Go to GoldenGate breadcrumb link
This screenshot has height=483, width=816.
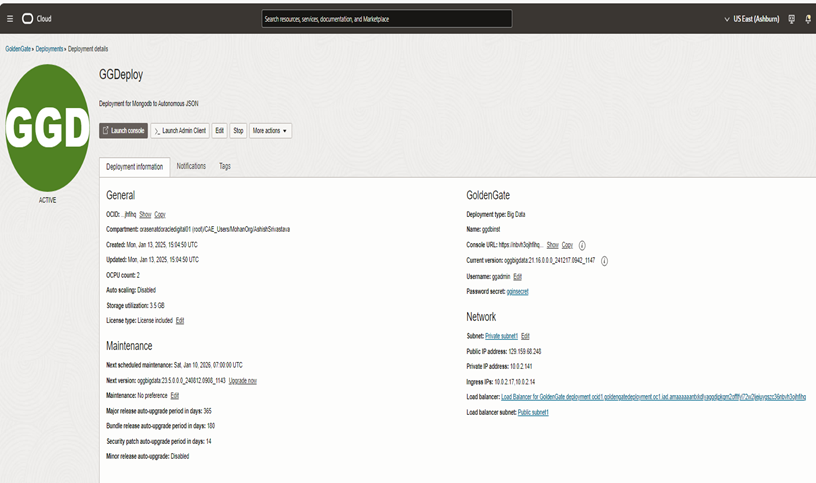(x=18, y=49)
